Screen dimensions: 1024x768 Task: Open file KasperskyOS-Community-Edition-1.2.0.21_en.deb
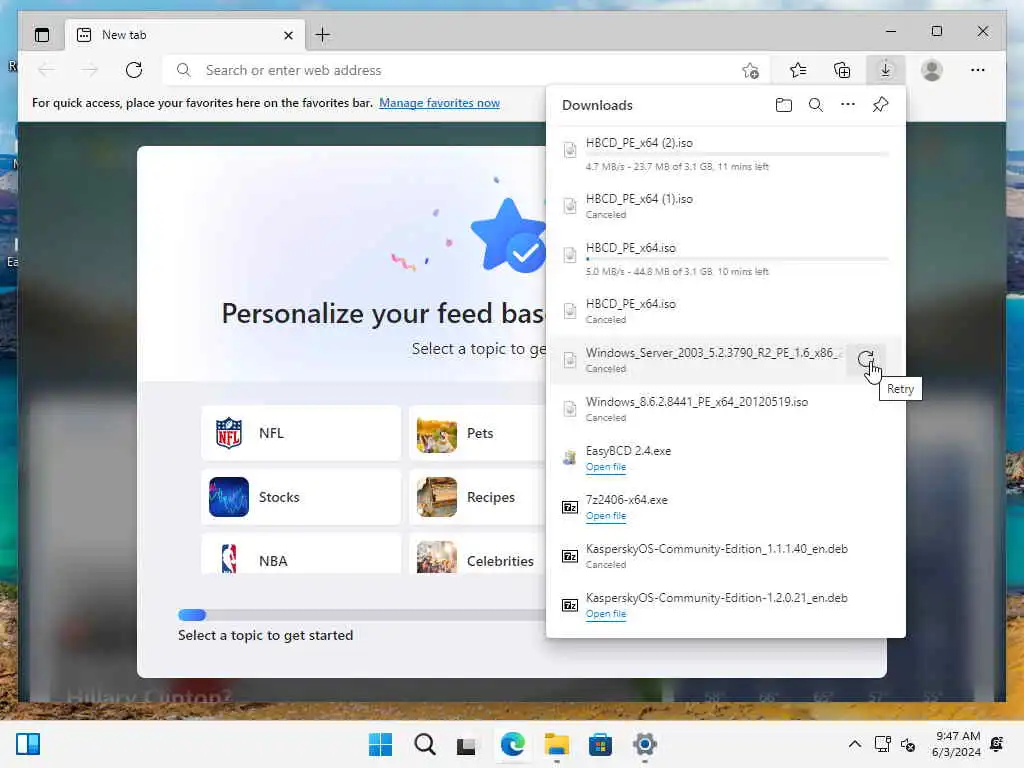pos(605,613)
